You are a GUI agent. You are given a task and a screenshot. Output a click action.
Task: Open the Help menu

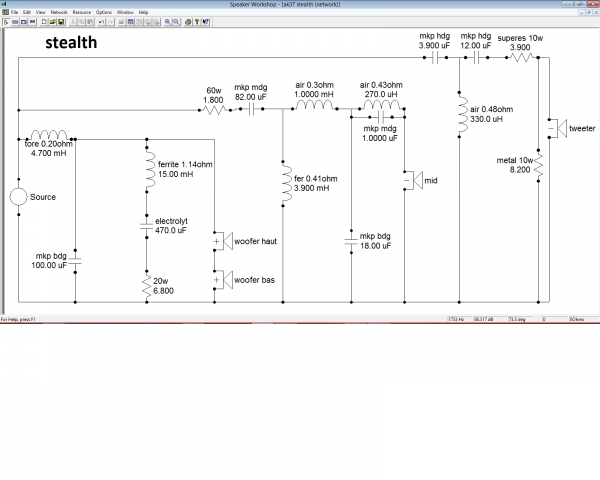(144, 11)
